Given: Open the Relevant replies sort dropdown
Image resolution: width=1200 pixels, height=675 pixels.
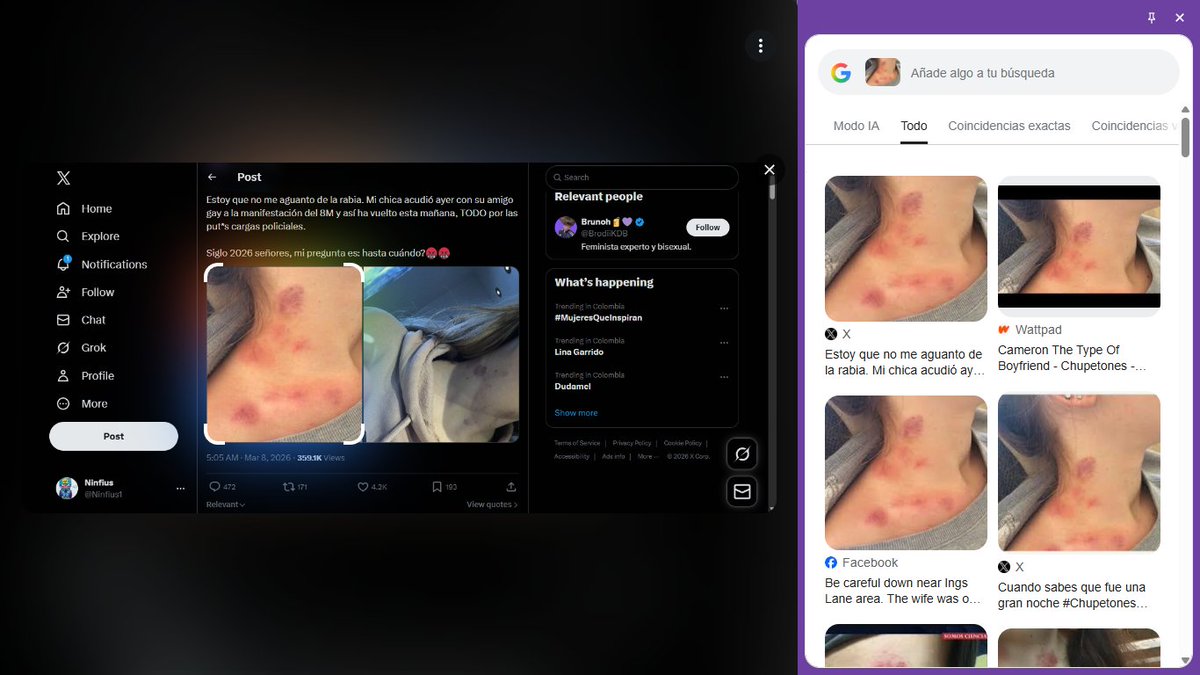Looking at the screenshot, I should coord(225,505).
